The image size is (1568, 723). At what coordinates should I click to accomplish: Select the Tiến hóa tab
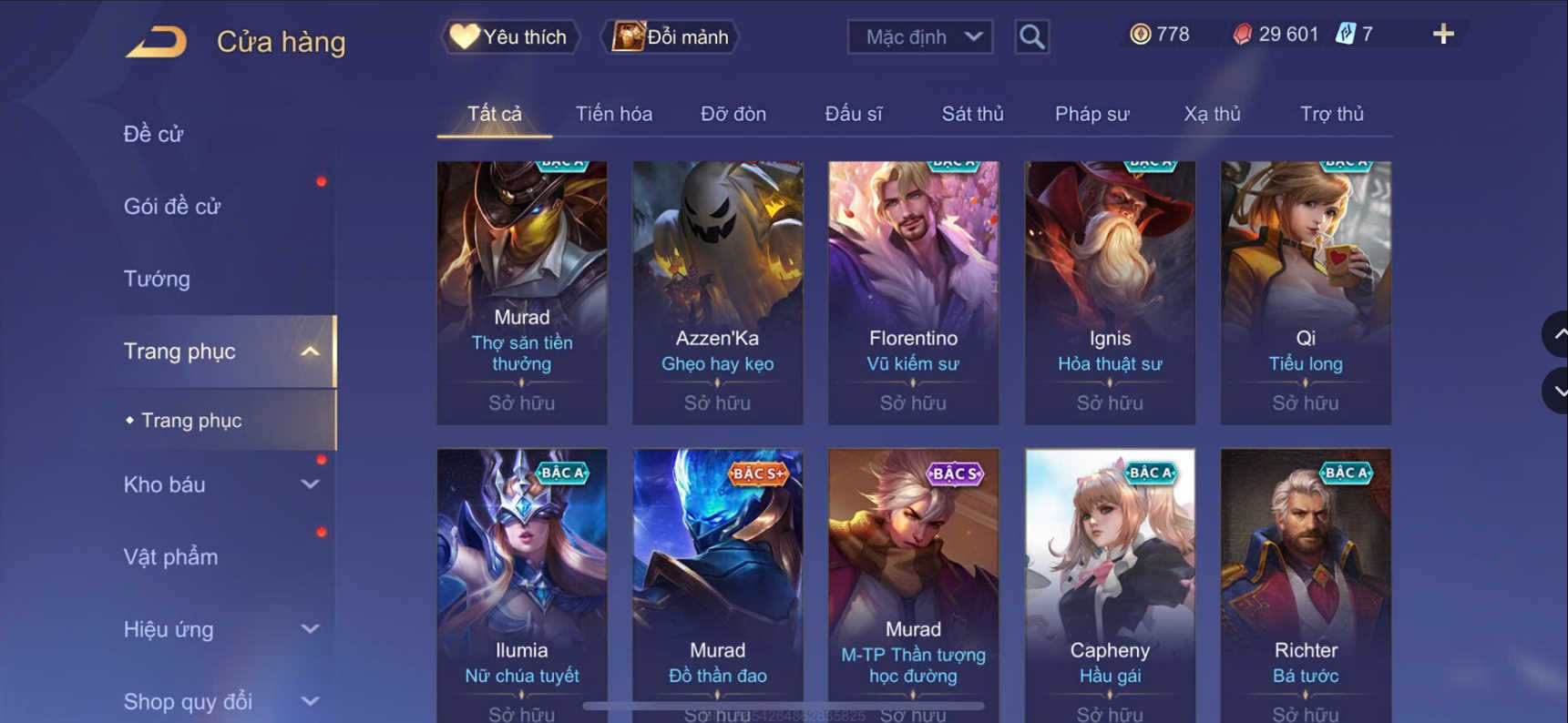click(x=613, y=114)
